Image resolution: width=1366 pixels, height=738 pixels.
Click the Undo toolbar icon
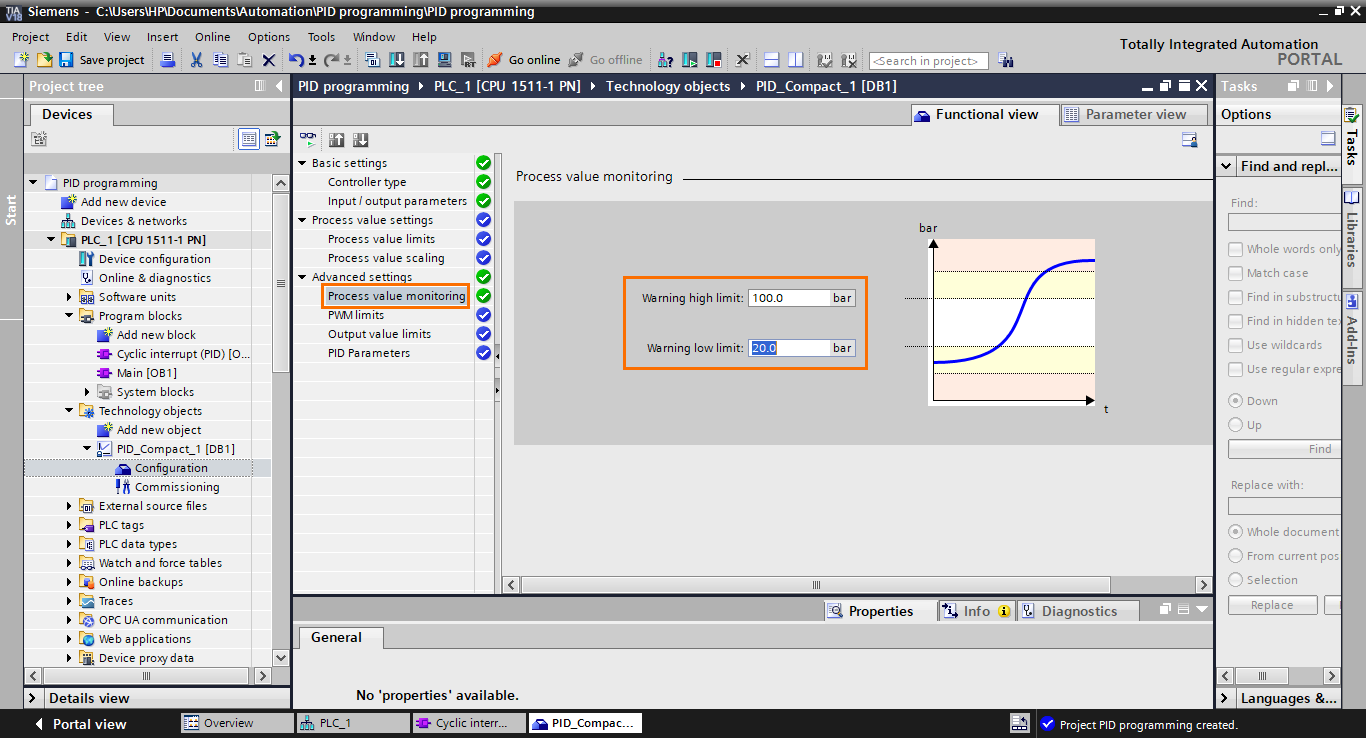296,60
